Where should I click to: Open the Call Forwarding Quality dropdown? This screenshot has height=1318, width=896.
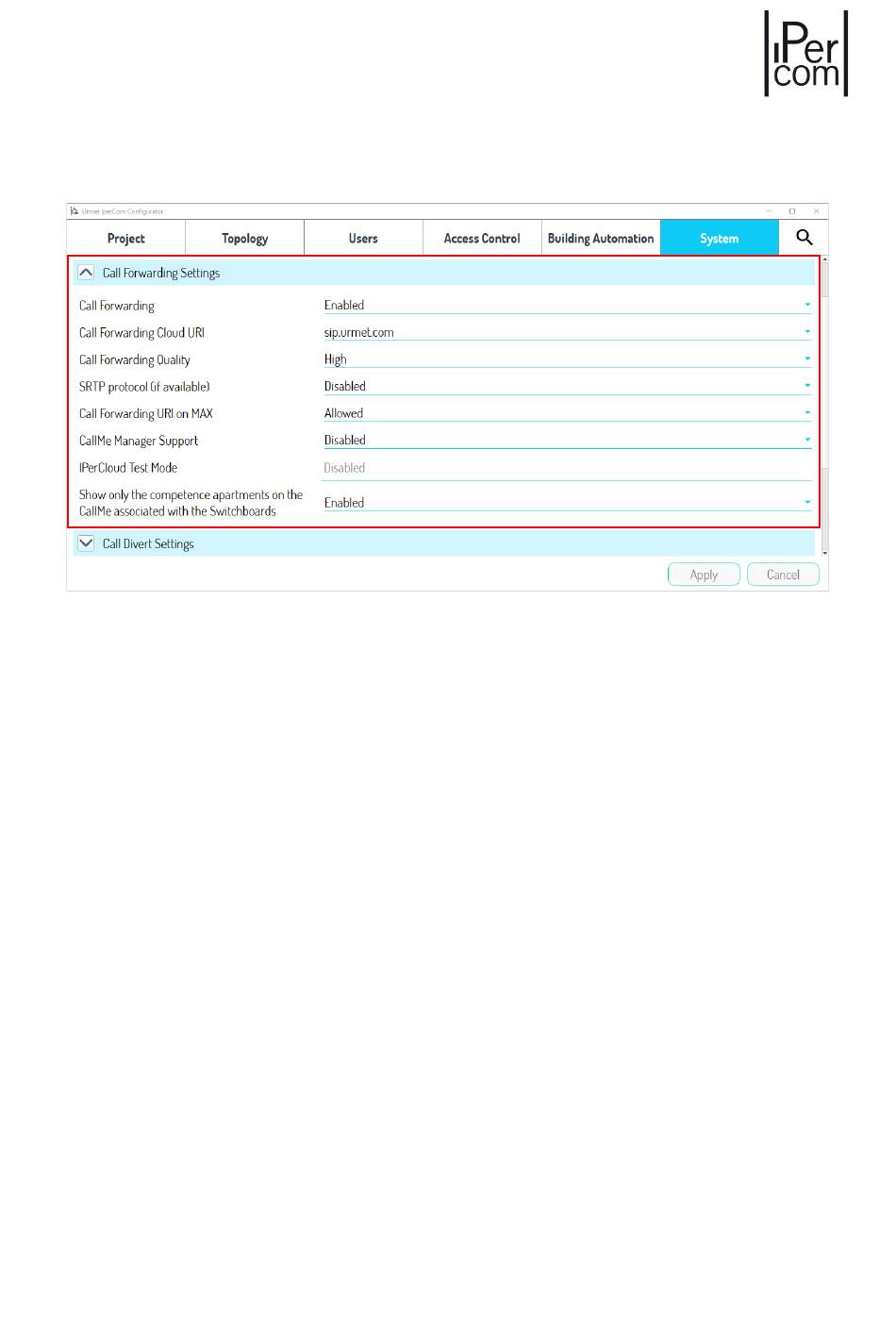806,359
